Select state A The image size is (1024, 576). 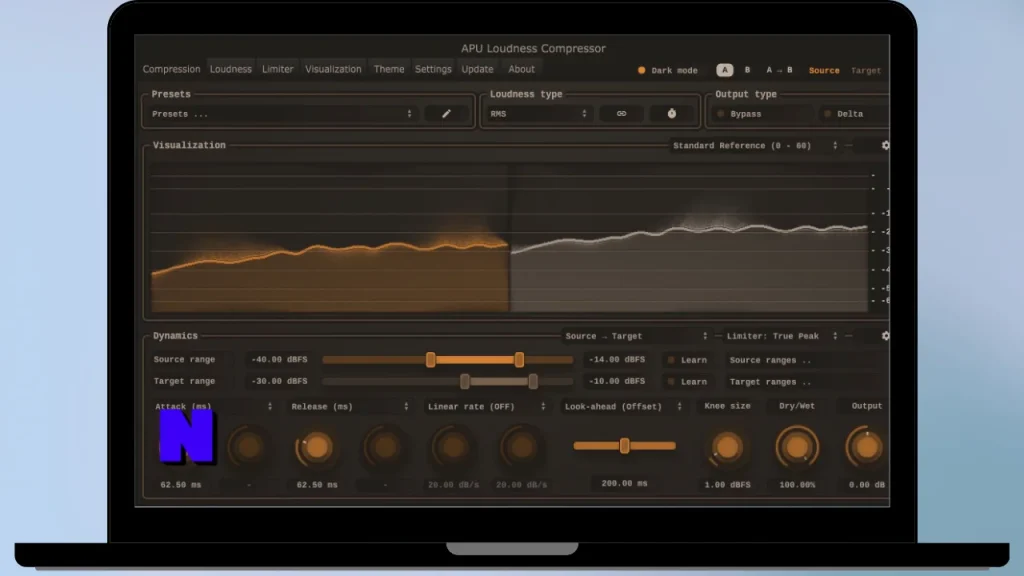(x=724, y=70)
